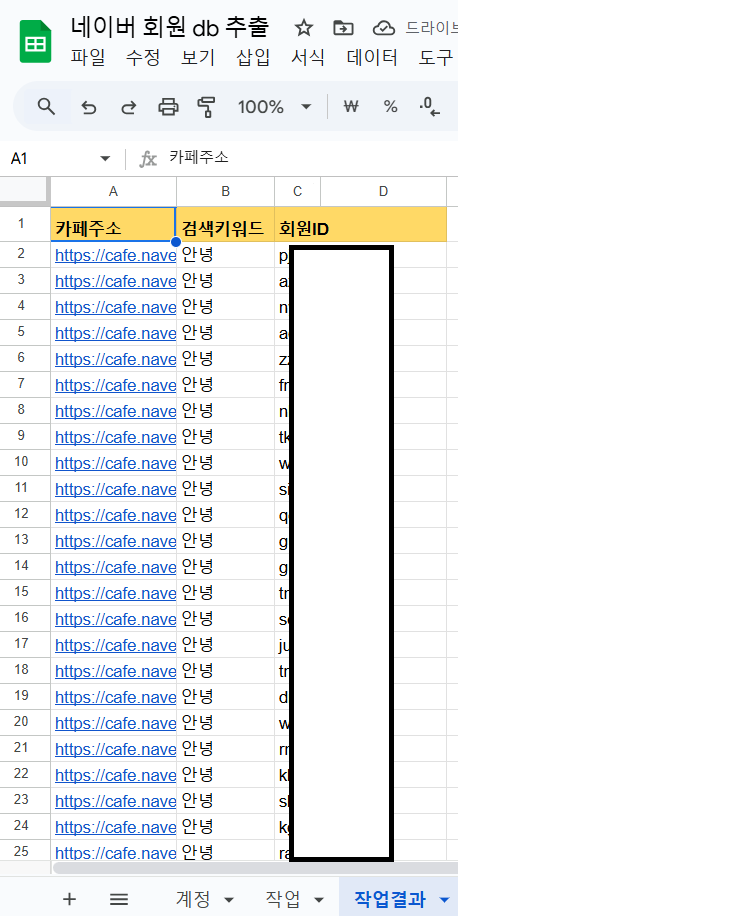Screen dimensions: 754x916
Task: Open the 삽입 menu
Action: tap(253, 57)
